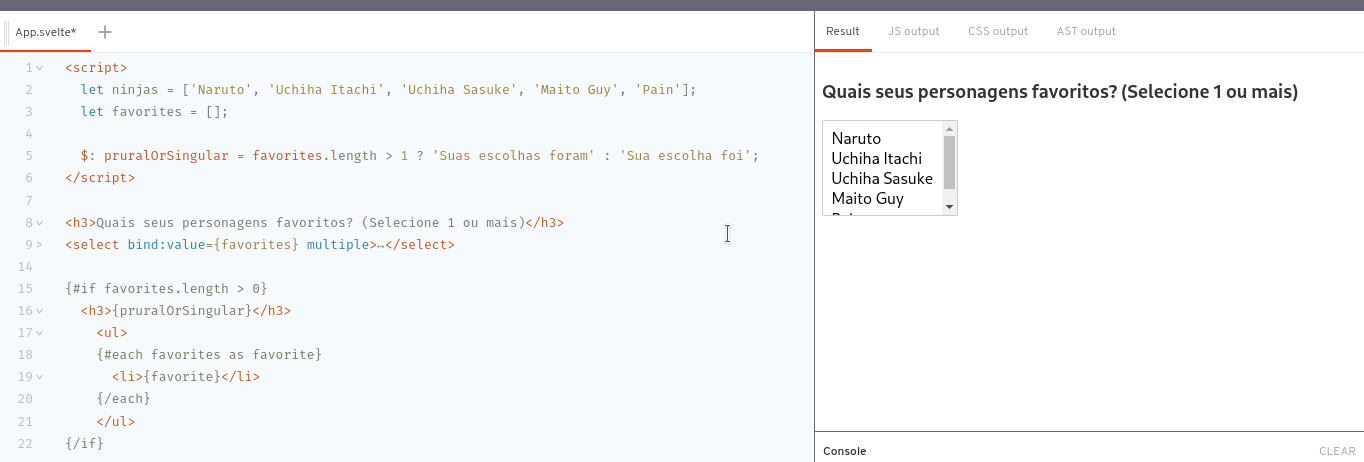1364x462 pixels.
Task: Select the App.svelte file tab
Action: 46,32
